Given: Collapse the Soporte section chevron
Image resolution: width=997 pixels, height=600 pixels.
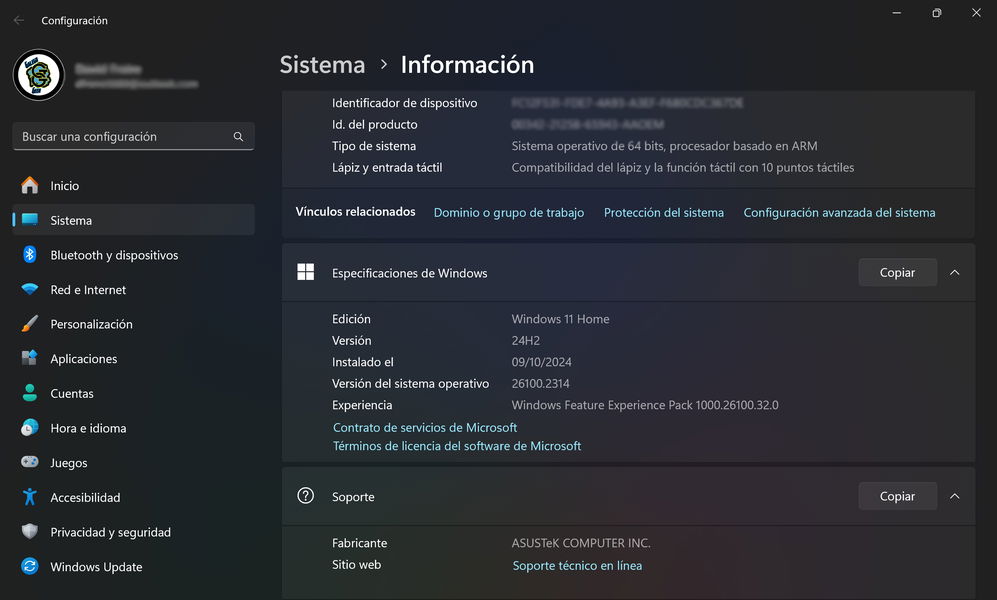Looking at the screenshot, I should pyautogui.click(x=954, y=496).
